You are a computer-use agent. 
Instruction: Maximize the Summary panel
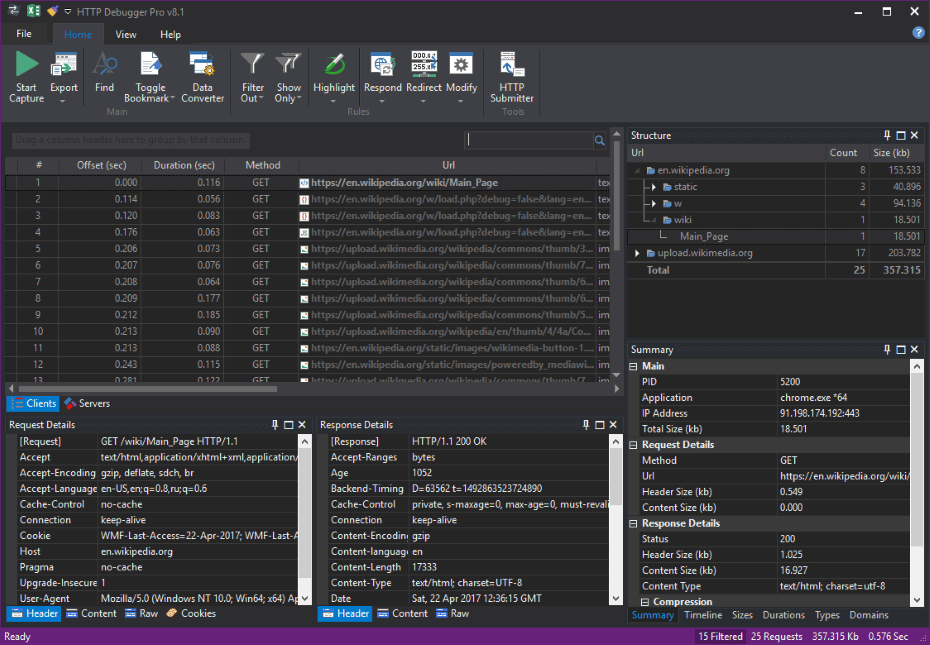point(900,349)
